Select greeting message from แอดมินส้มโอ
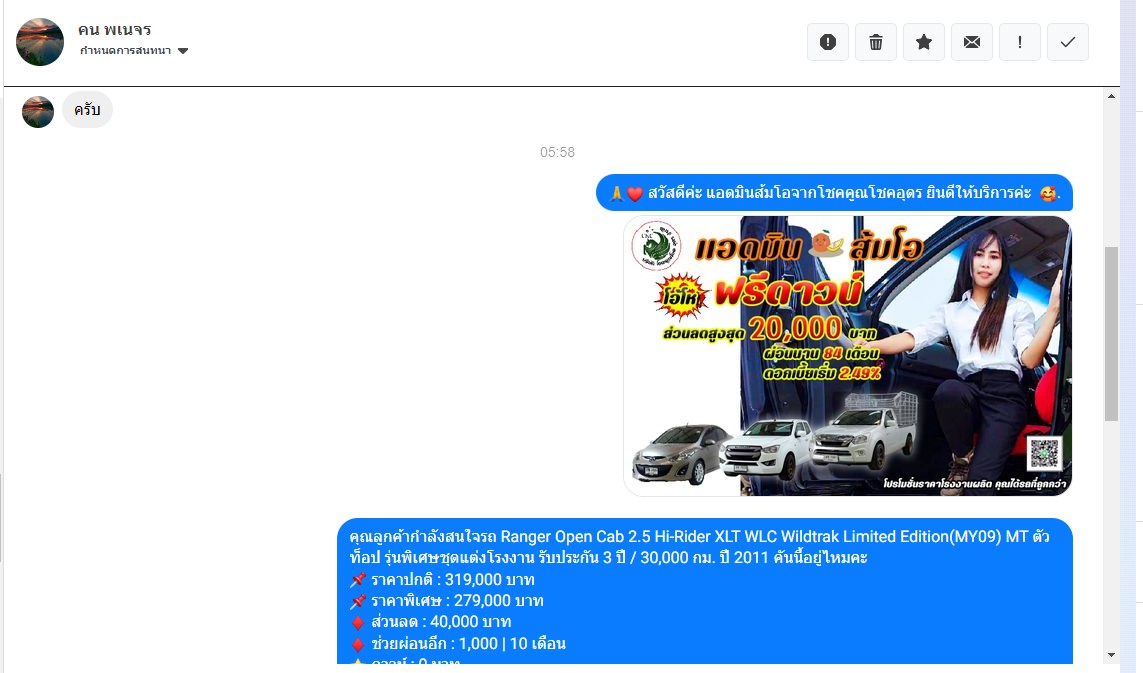The height and width of the screenshot is (673, 1143). (x=834, y=193)
